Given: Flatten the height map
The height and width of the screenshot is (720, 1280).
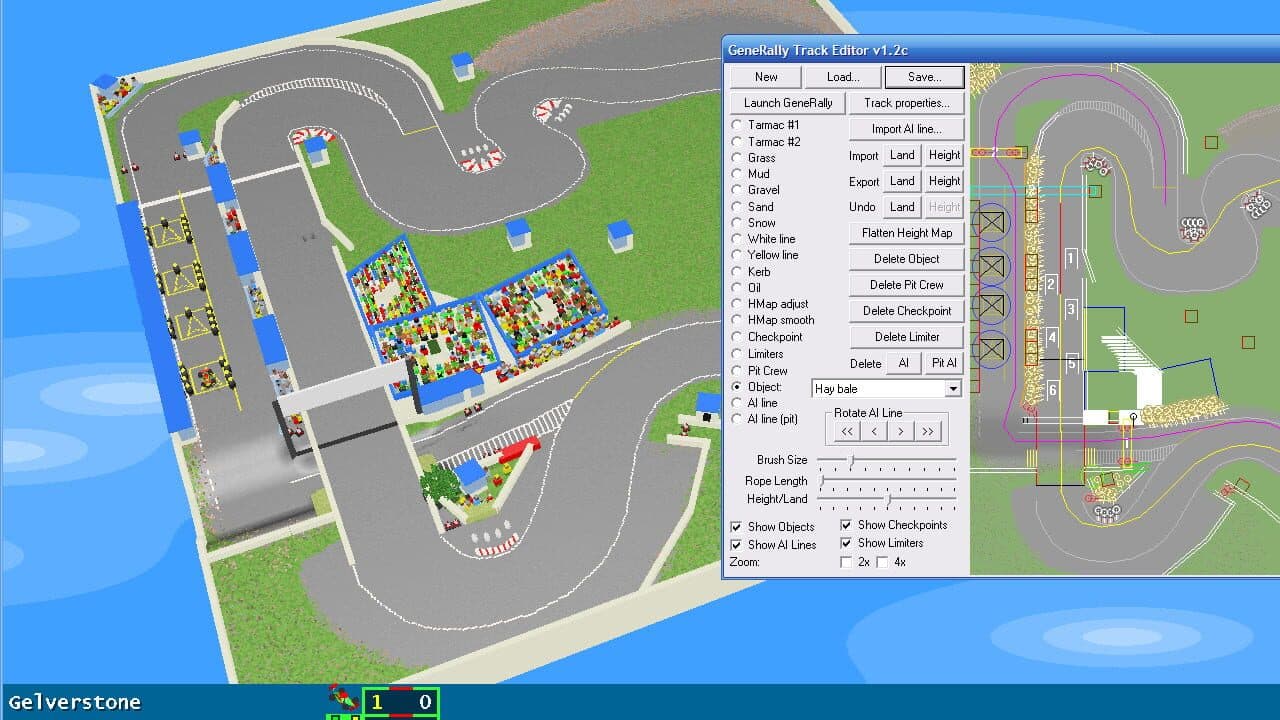Looking at the screenshot, I should coord(906,232).
